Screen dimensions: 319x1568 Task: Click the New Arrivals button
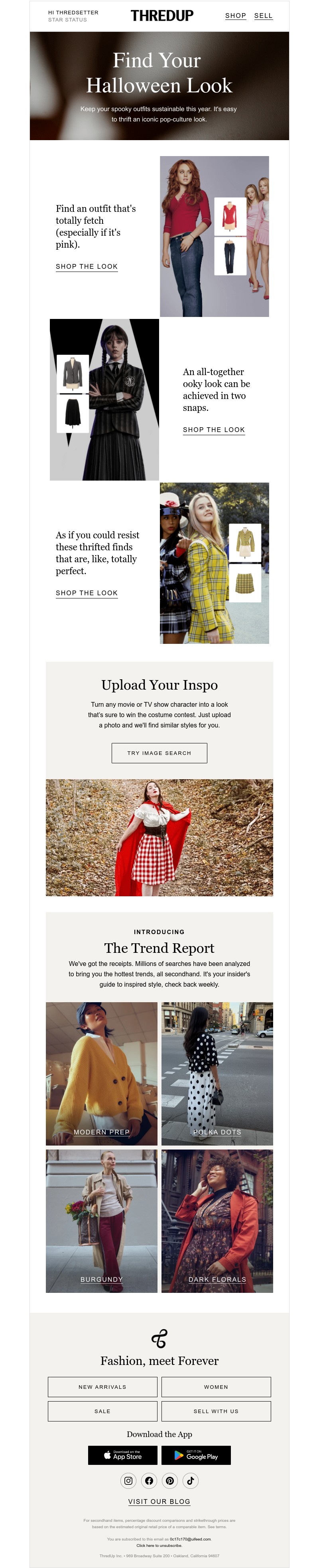point(102,1386)
